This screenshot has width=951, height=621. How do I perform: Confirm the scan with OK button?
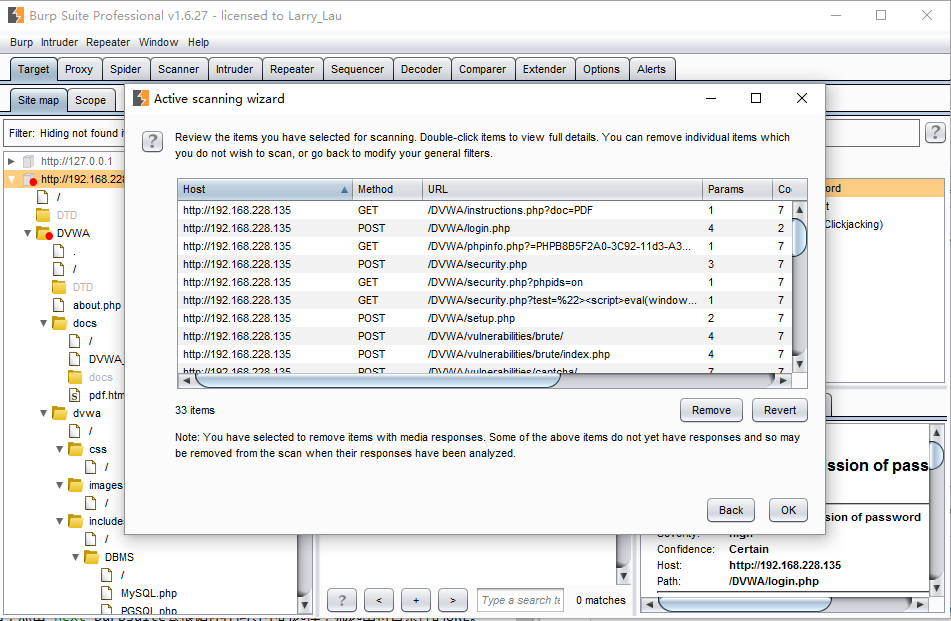point(788,510)
